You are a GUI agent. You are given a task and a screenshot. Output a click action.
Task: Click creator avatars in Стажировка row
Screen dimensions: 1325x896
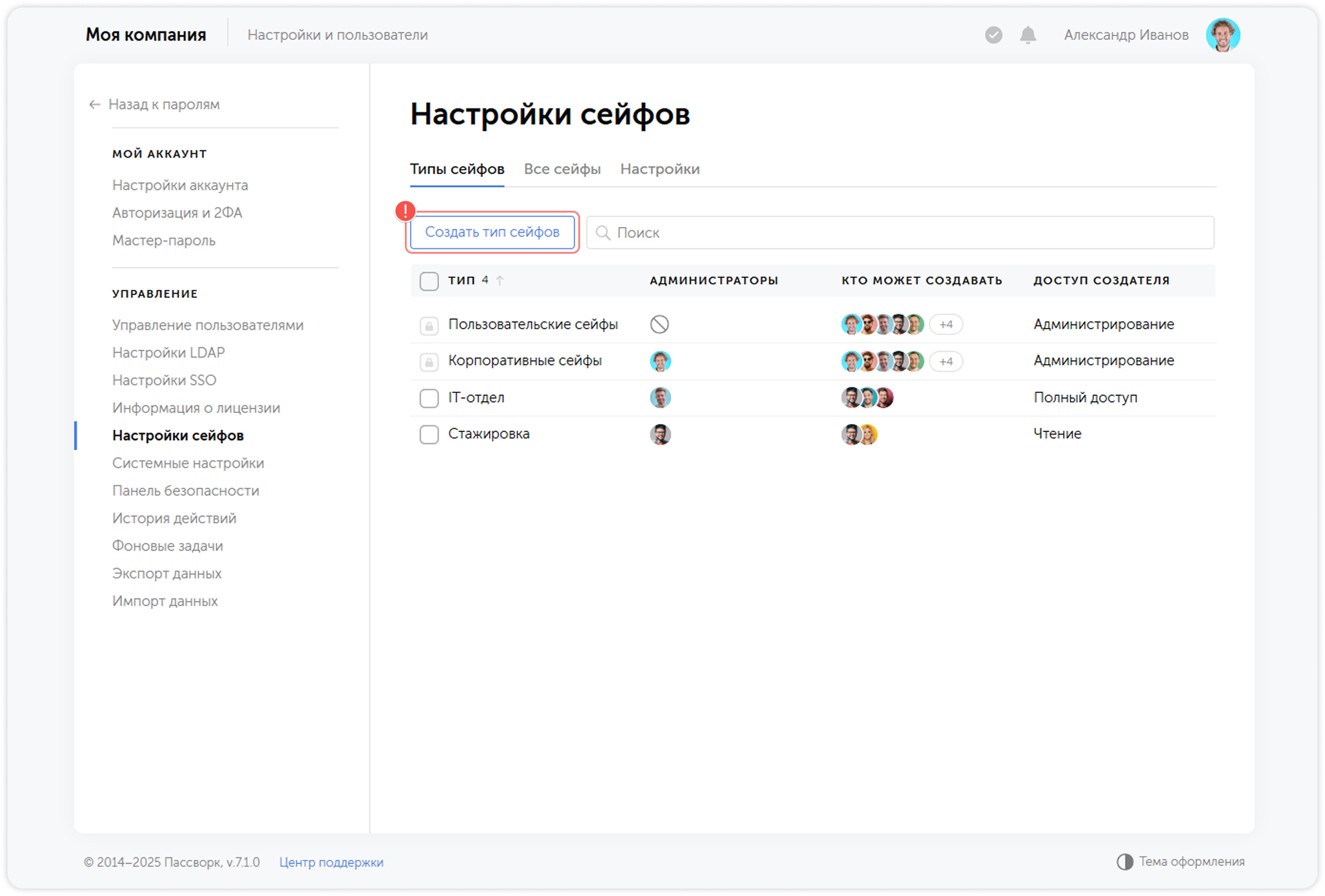point(860,434)
